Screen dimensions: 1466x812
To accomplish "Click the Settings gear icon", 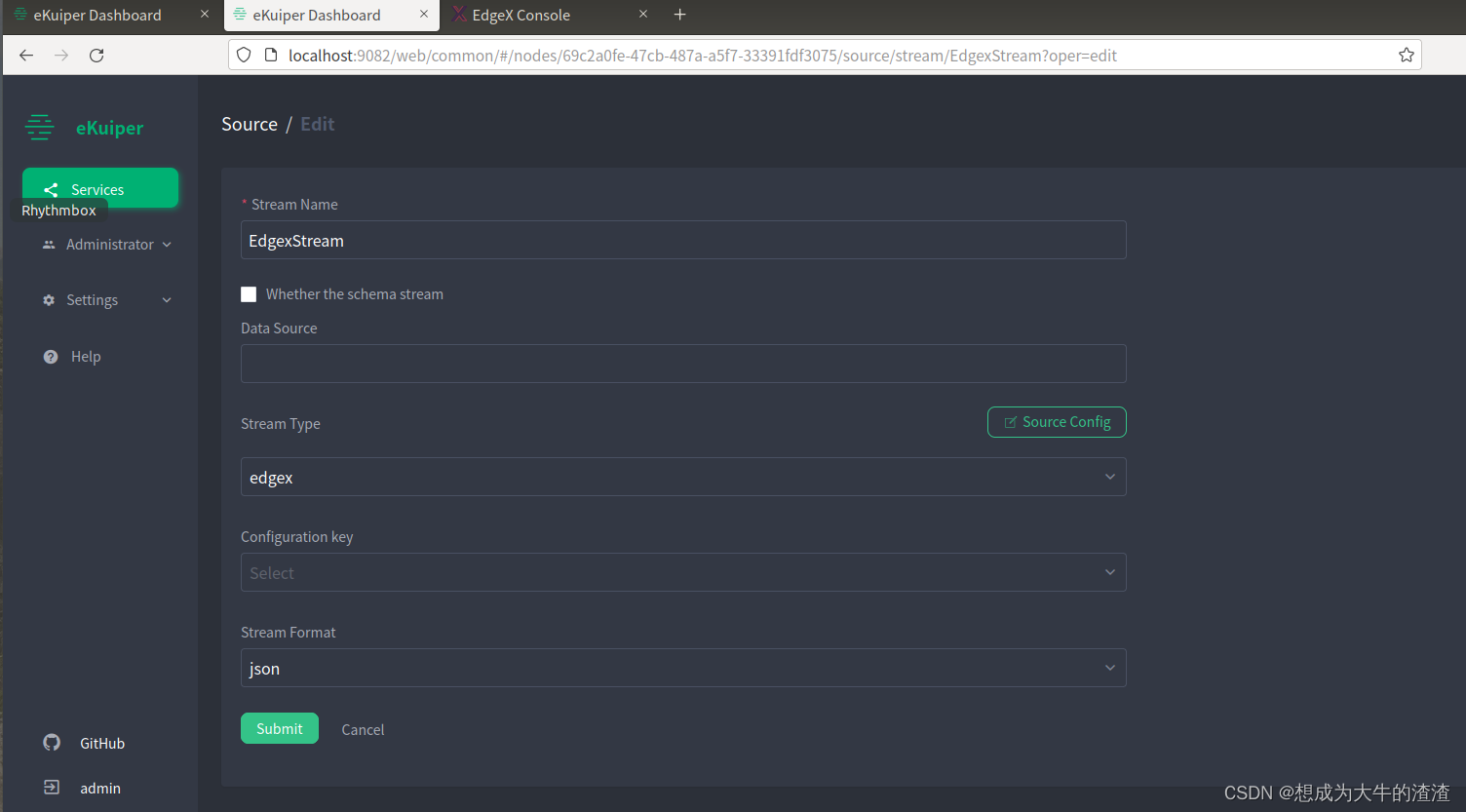I will coord(49,300).
